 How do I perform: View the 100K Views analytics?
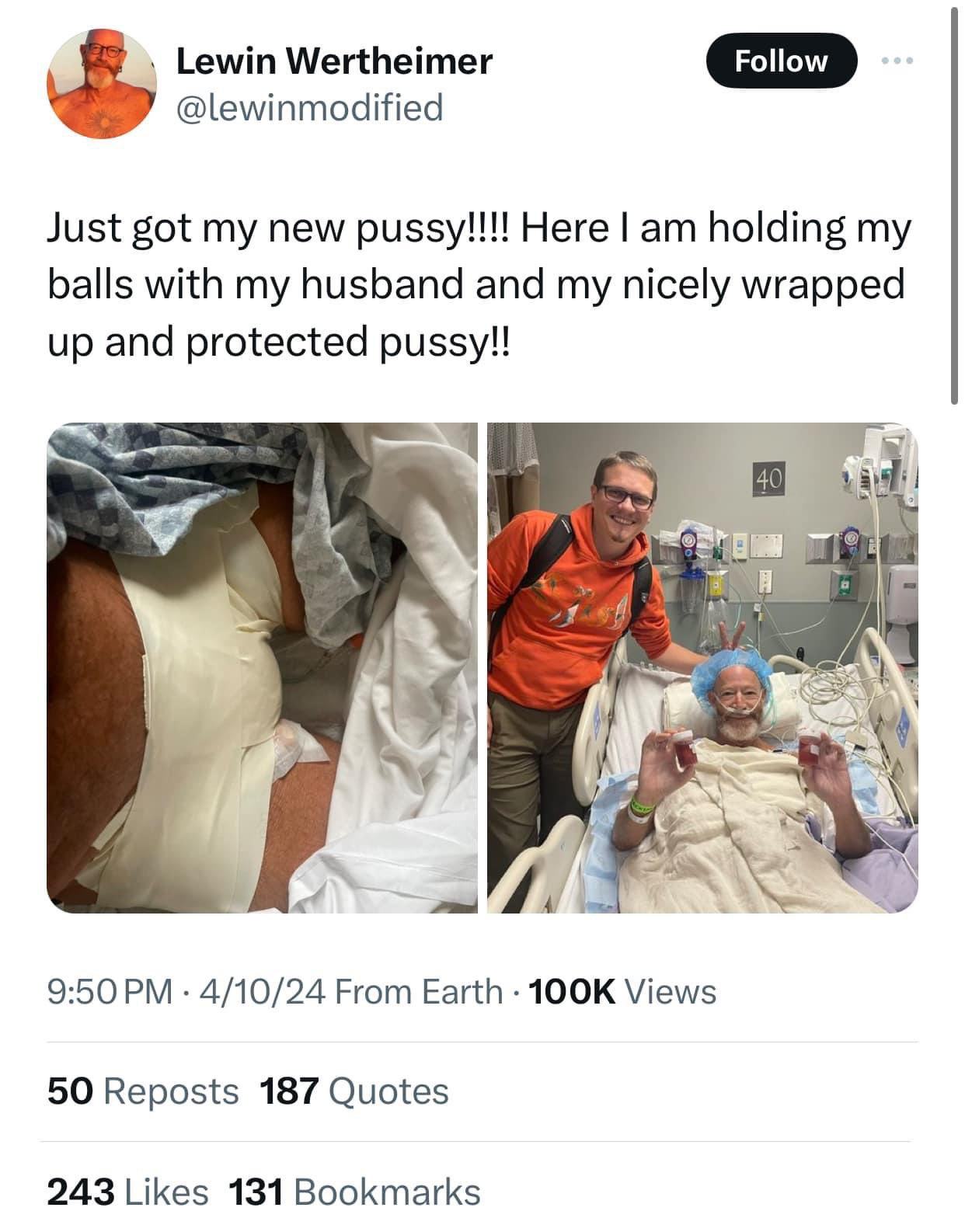(x=622, y=991)
